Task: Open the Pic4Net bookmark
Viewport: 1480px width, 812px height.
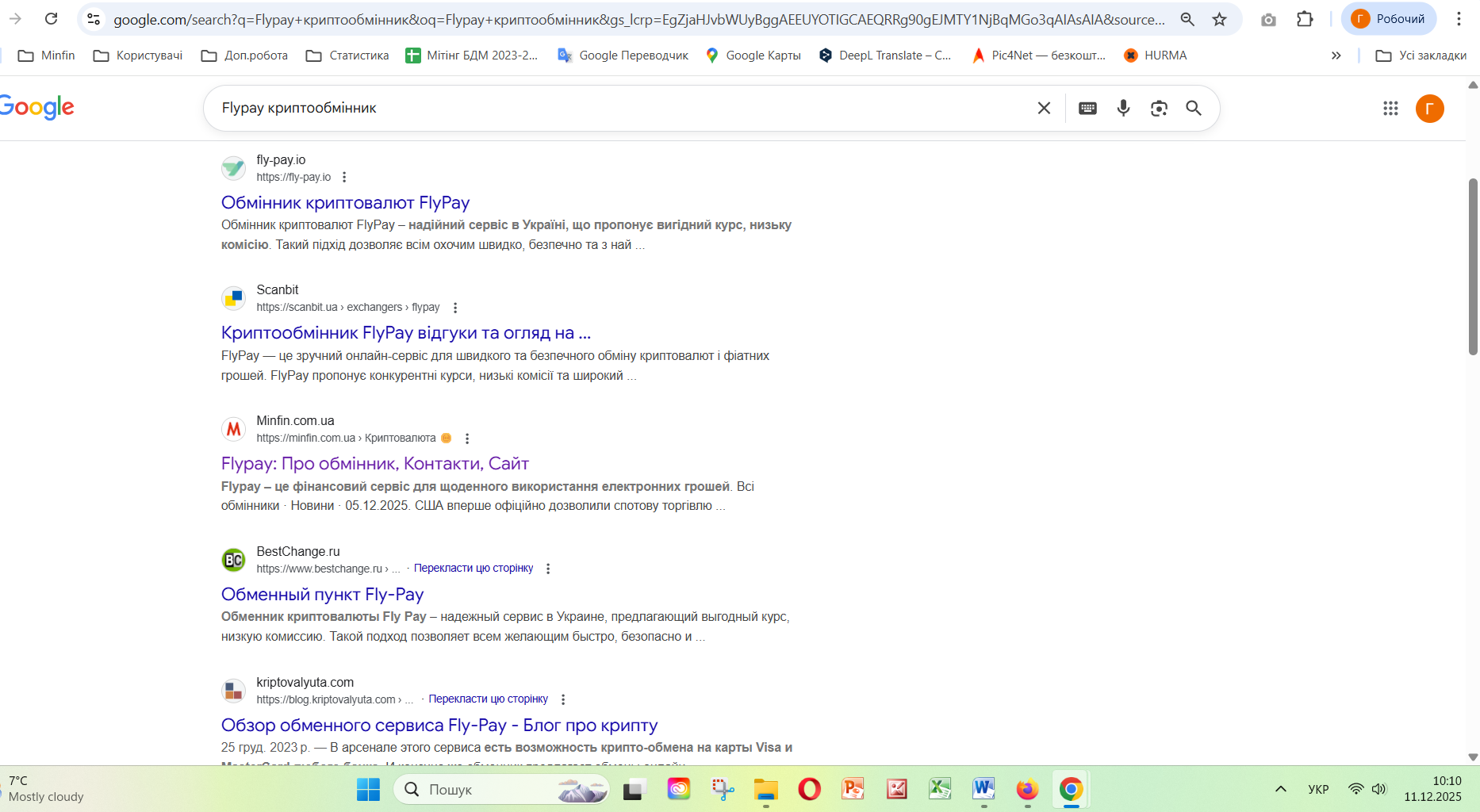Action: coord(1038,56)
